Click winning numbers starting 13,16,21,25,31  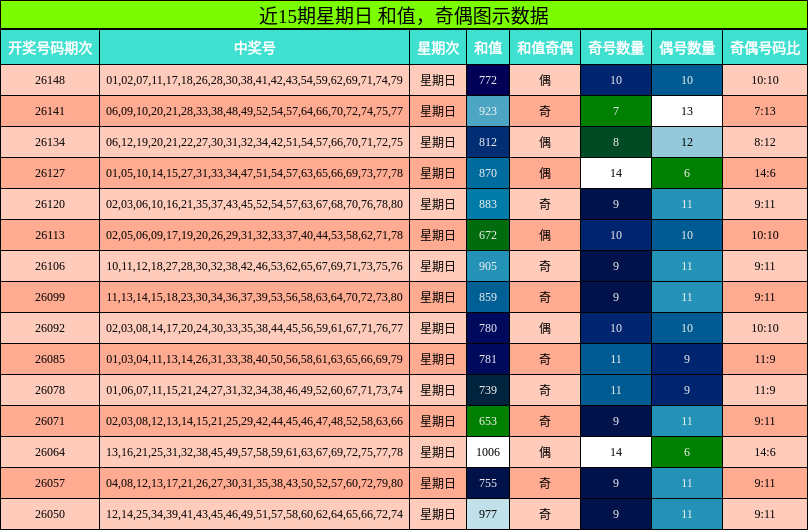[255, 452]
